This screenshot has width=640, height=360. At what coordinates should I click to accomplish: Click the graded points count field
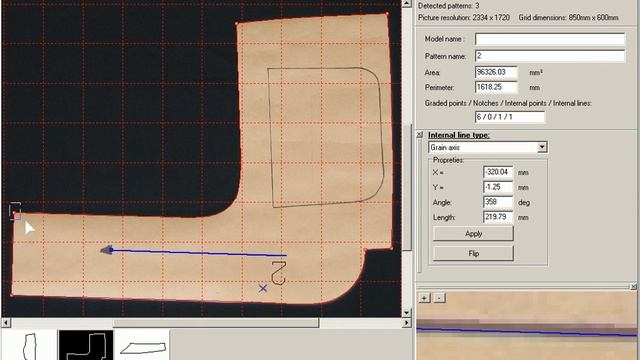(510, 117)
